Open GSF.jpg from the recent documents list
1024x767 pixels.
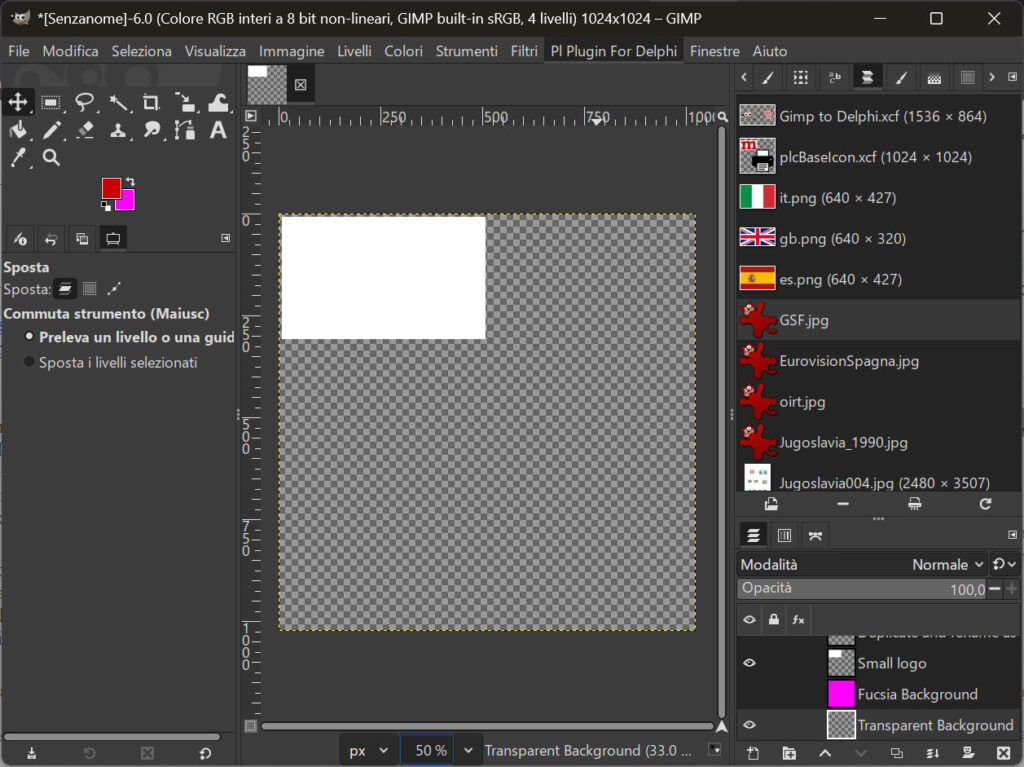[803, 320]
